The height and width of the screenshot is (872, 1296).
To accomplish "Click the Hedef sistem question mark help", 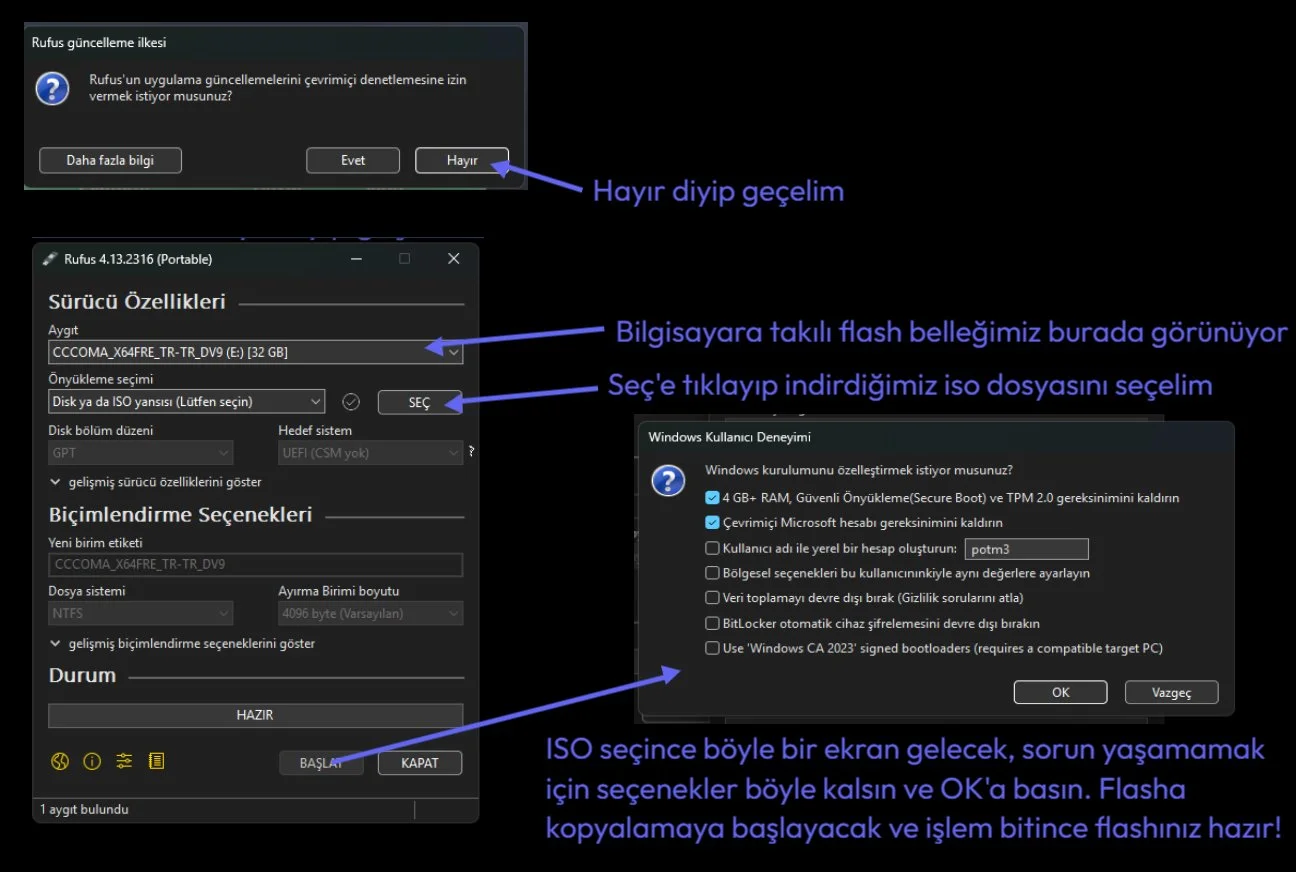I will (x=470, y=452).
